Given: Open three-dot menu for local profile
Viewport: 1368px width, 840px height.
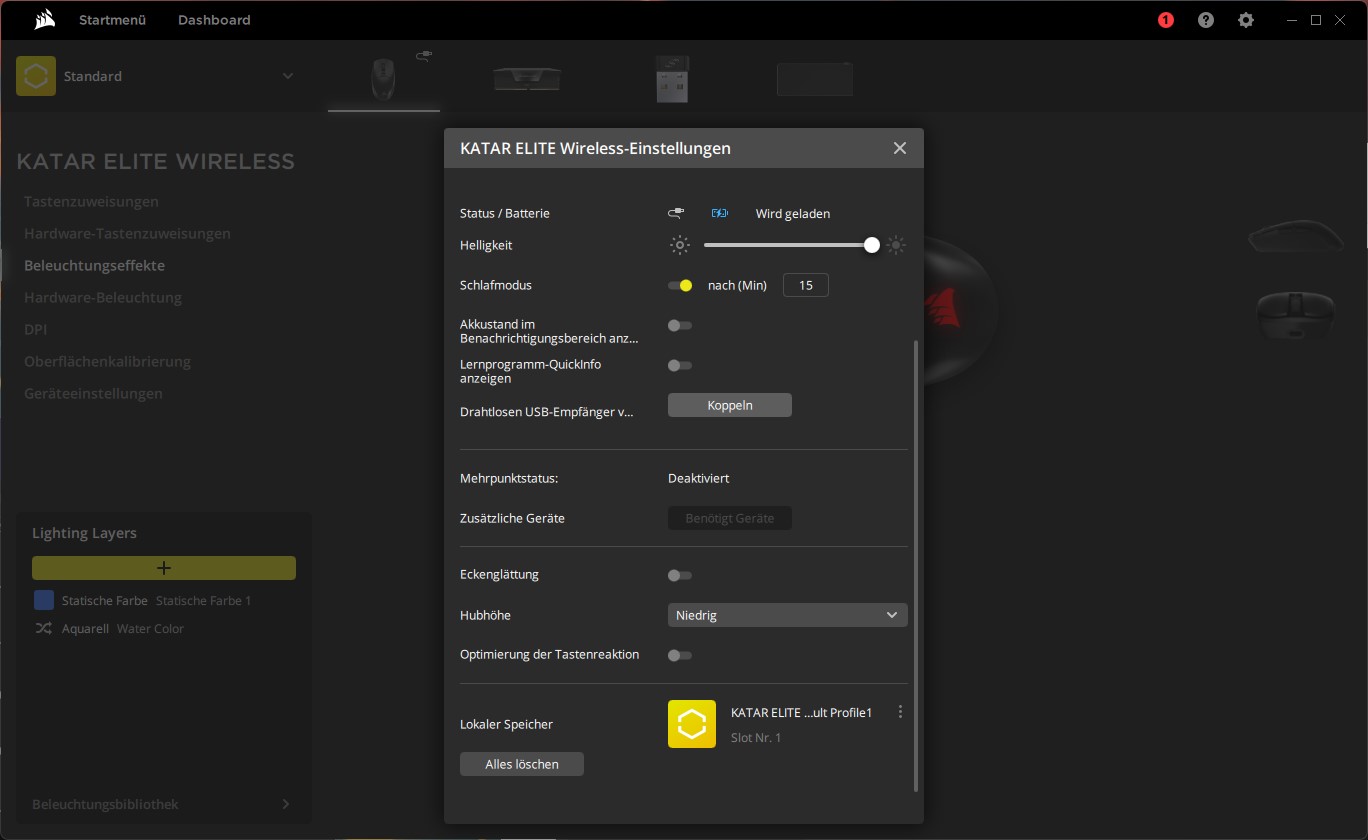Looking at the screenshot, I should (x=901, y=712).
